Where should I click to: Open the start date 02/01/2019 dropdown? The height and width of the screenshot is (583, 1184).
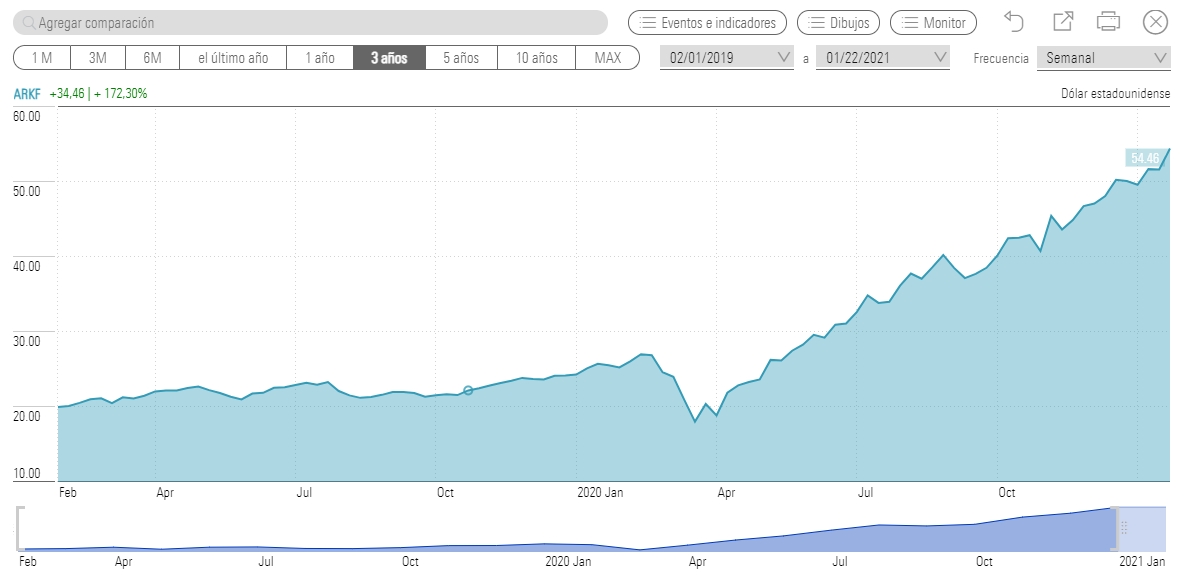coord(726,57)
